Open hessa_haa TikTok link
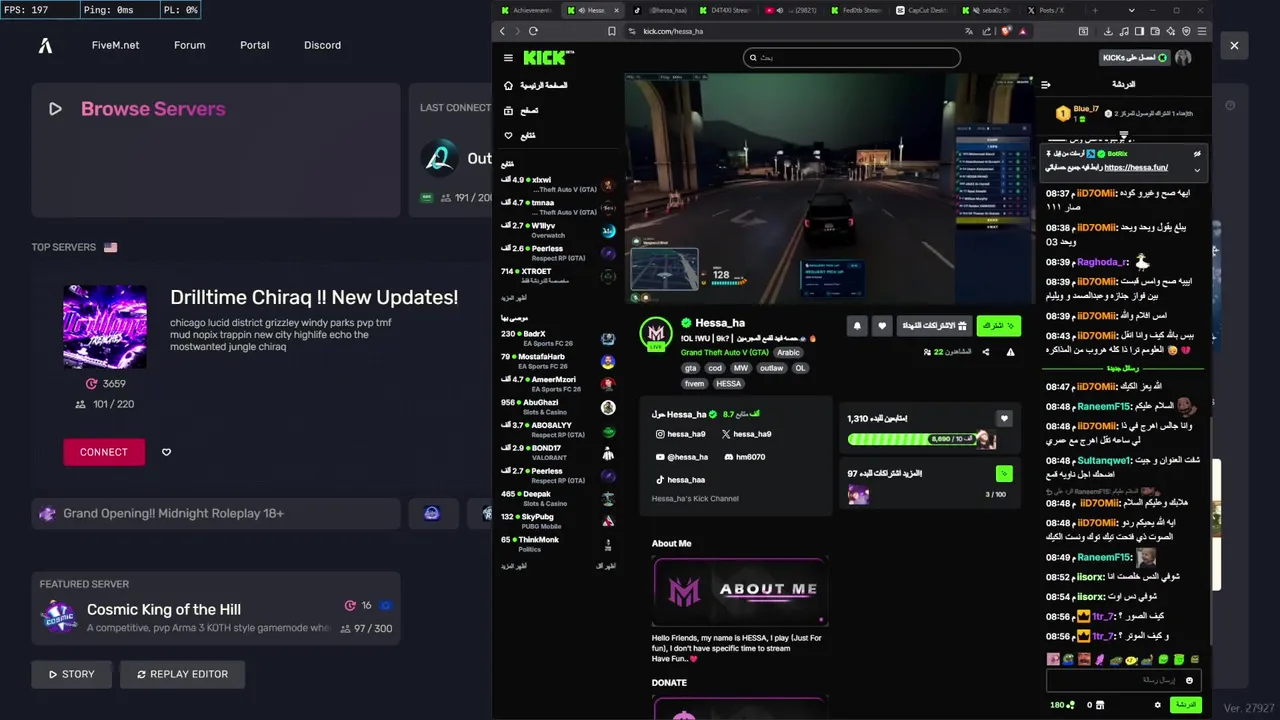Screen dimensions: 1280x720 coord(680,480)
